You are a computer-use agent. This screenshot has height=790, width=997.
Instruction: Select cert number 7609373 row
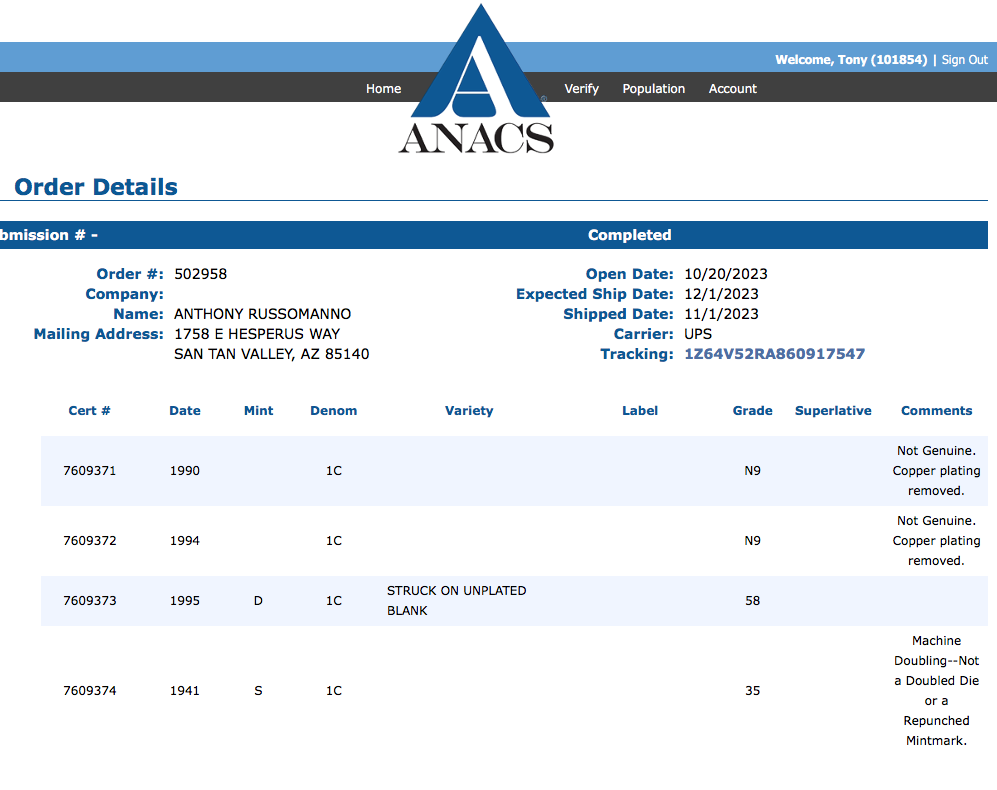89,601
